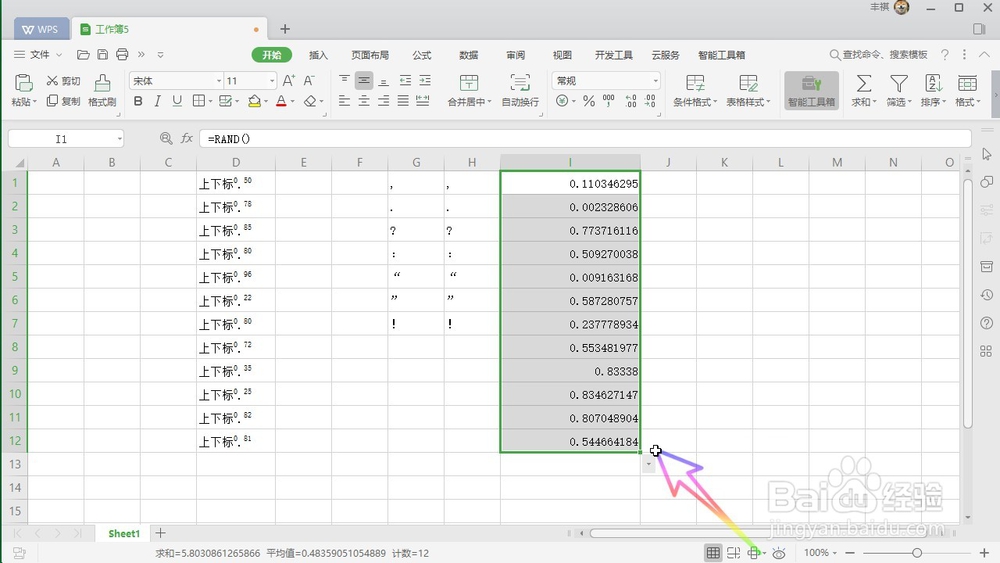Click the eye protection mode icon
The width and height of the screenshot is (1000, 563).
click(779, 553)
